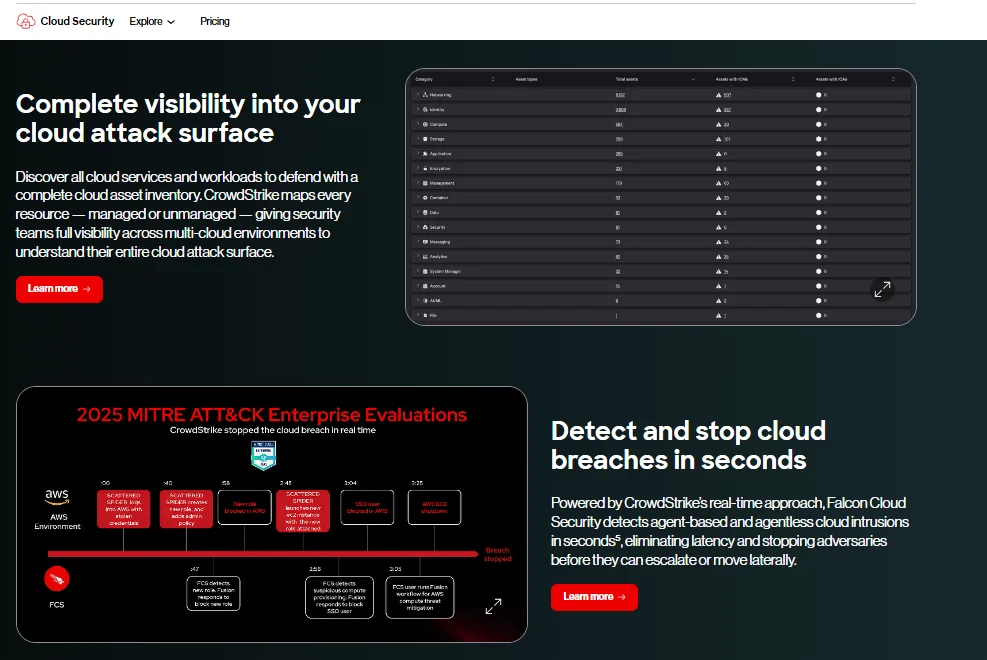
Task: Click 'FCS user runs Fusion workflow' box
Action: tap(420, 597)
